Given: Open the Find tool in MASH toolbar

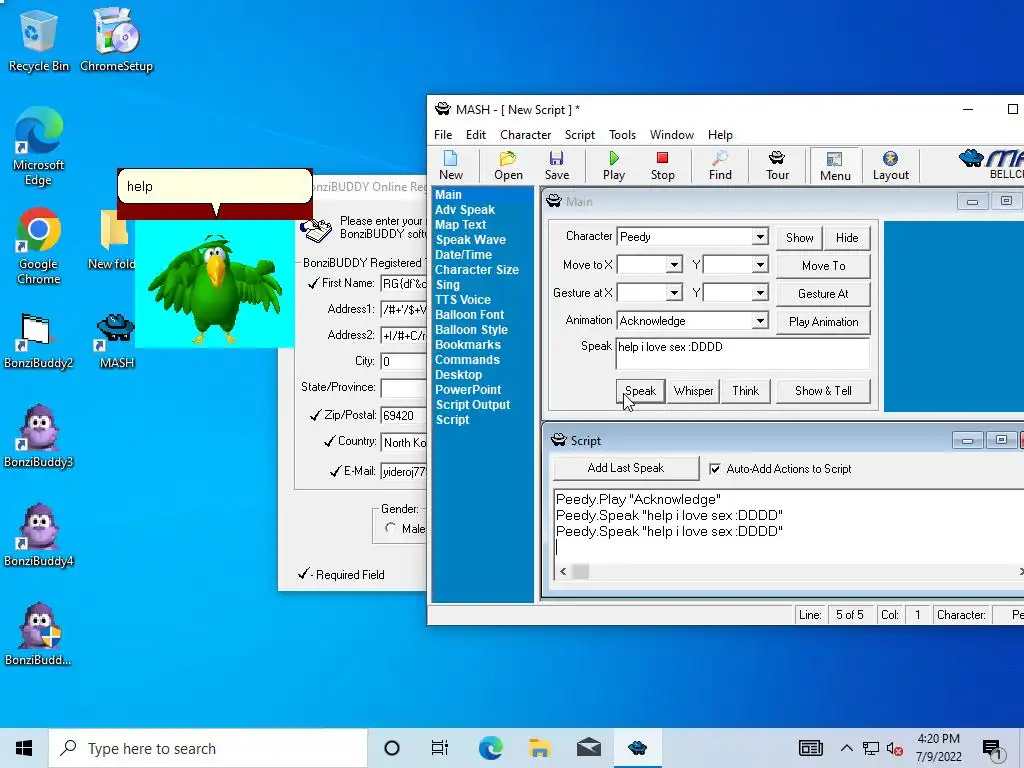Looking at the screenshot, I should click(x=720, y=166).
